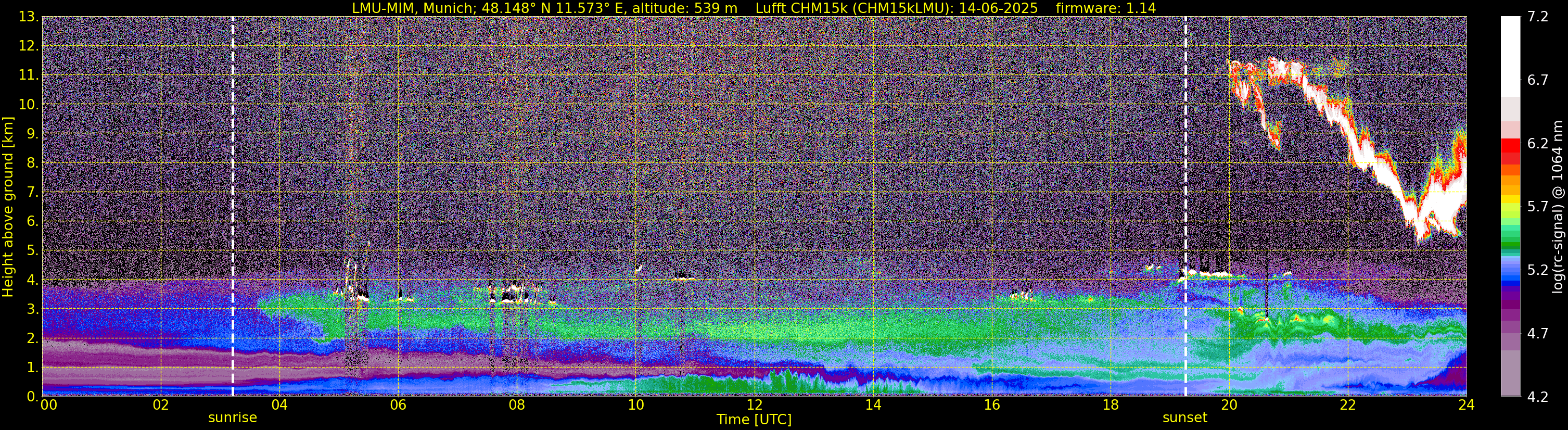Screen dimensions: 1568x430
Task: Click the time axis tick label '14'
Action: point(873,405)
